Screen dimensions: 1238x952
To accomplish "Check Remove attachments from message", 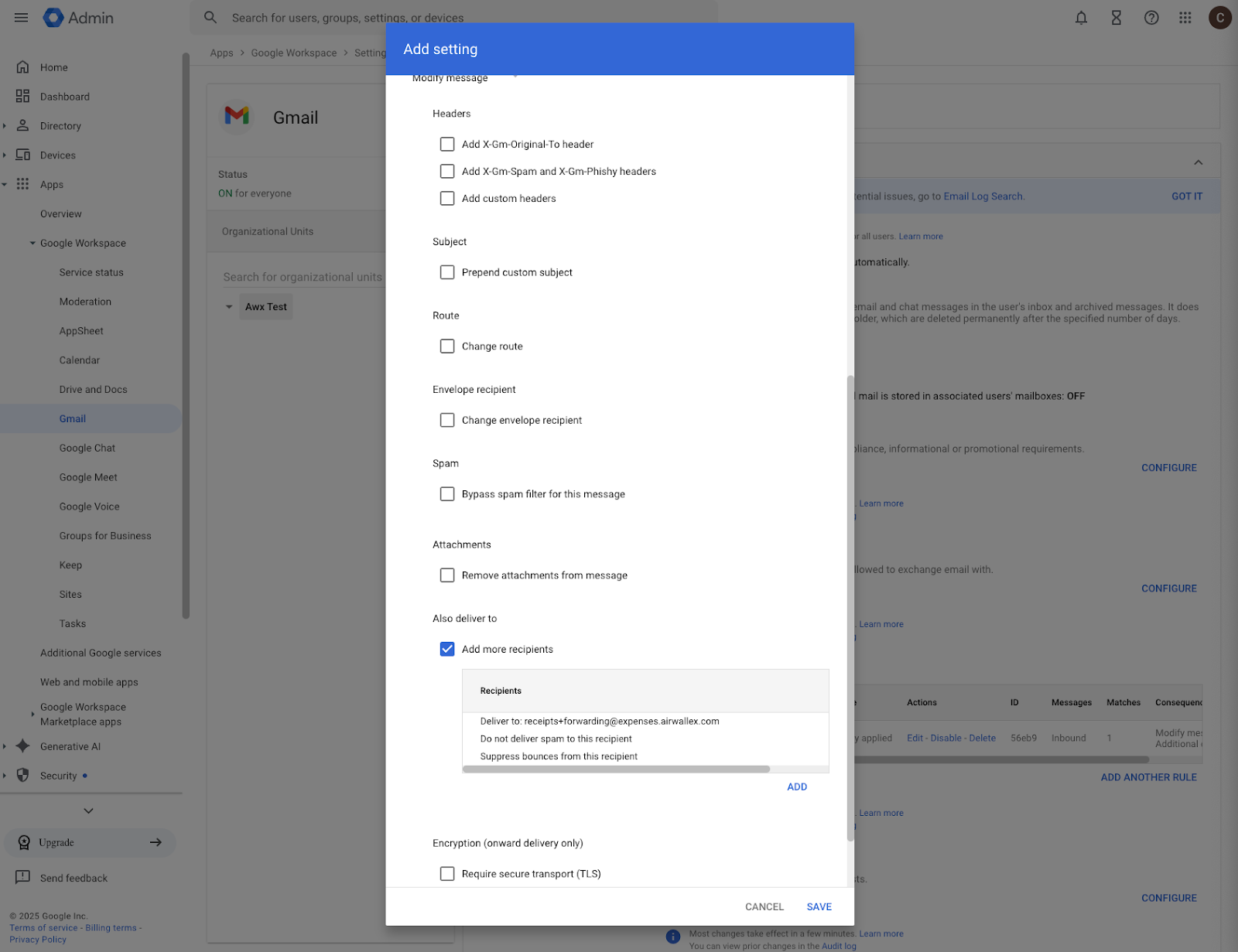I will coord(447,575).
